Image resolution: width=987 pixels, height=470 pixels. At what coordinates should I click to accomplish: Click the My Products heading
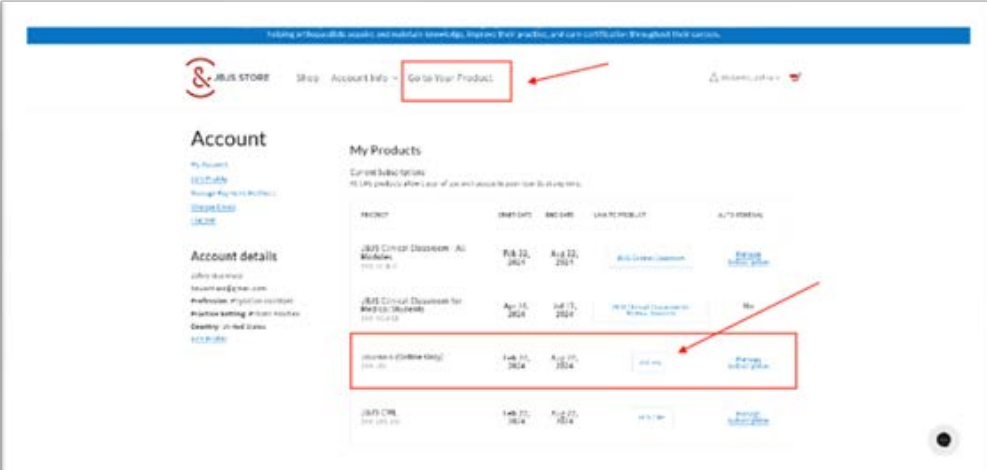385,150
